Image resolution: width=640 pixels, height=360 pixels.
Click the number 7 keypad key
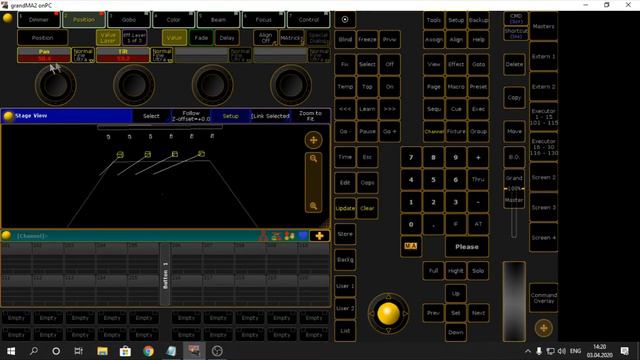pyautogui.click(x=411, y=157)
